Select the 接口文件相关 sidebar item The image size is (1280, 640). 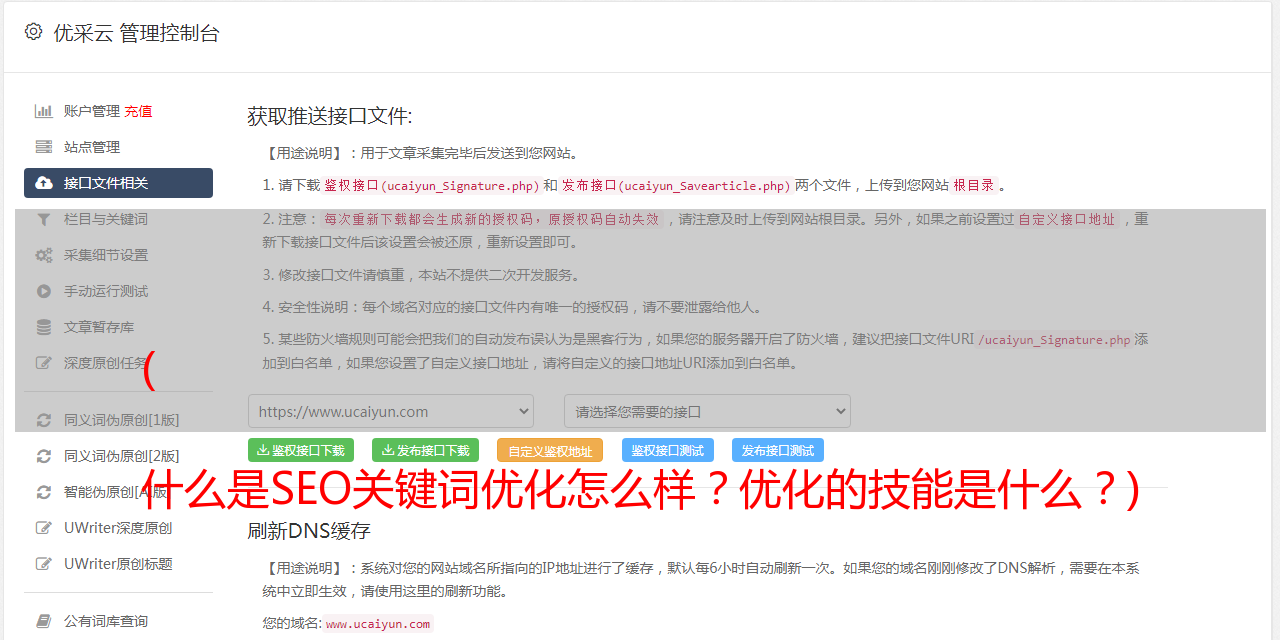coord(118,183)
